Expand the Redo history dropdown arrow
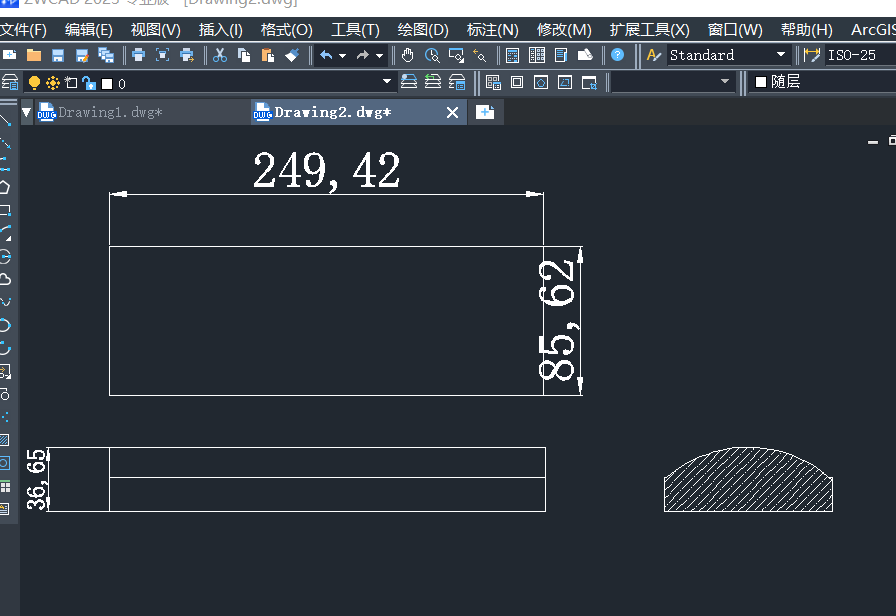Image resolution: width=896 pixels, height=616 pixels. [379, 55]
